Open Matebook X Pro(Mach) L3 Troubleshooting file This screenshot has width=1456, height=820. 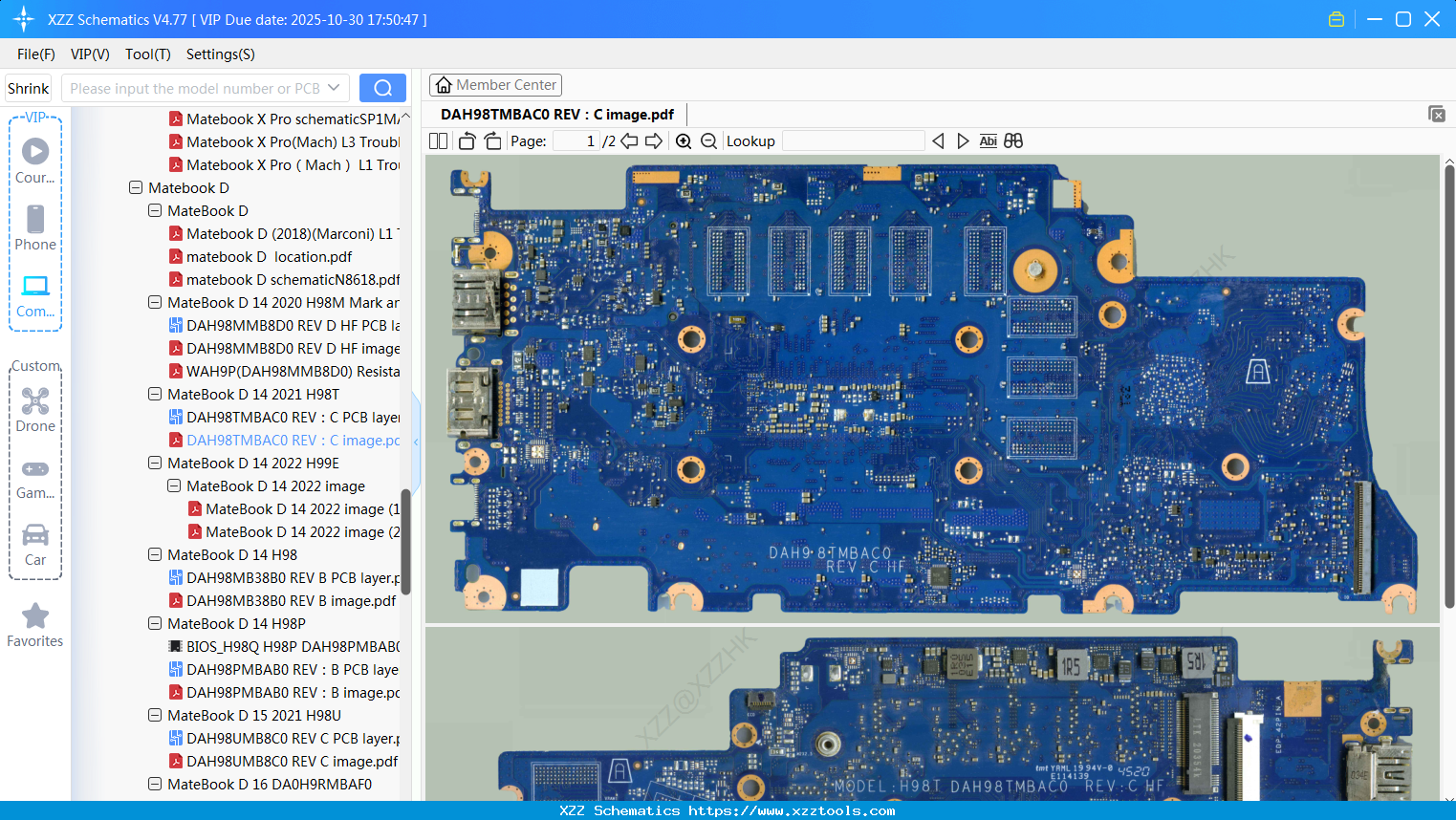click(x=285, y=142)
